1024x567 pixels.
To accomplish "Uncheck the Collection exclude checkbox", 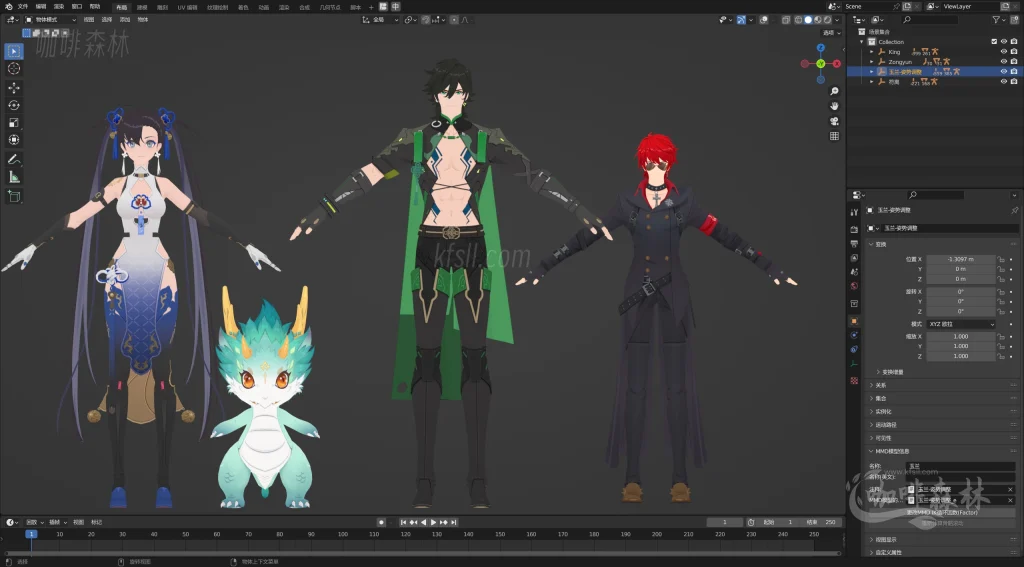I will 994,41.
